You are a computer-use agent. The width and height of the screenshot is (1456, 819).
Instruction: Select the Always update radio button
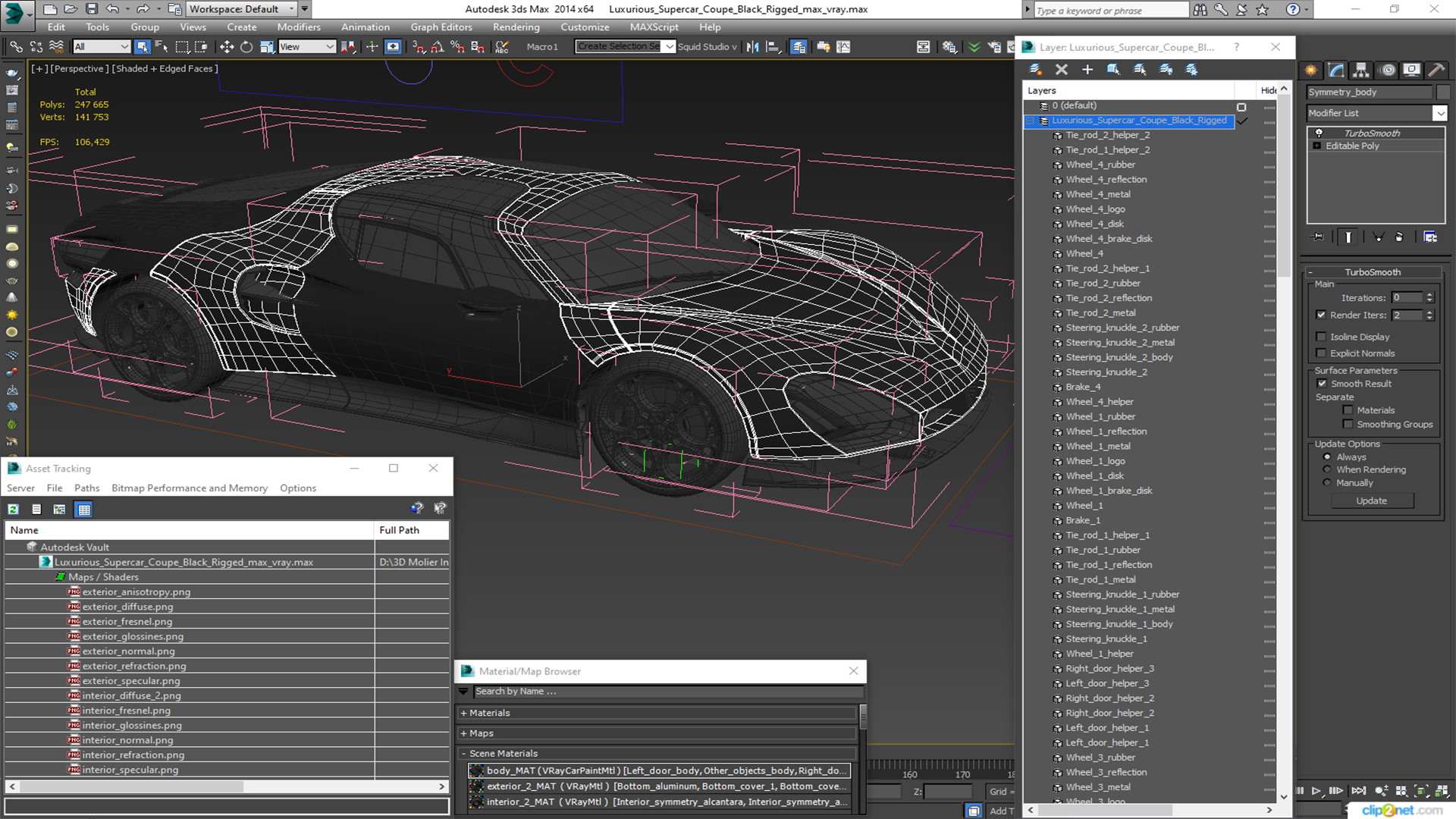[1327, 457]
